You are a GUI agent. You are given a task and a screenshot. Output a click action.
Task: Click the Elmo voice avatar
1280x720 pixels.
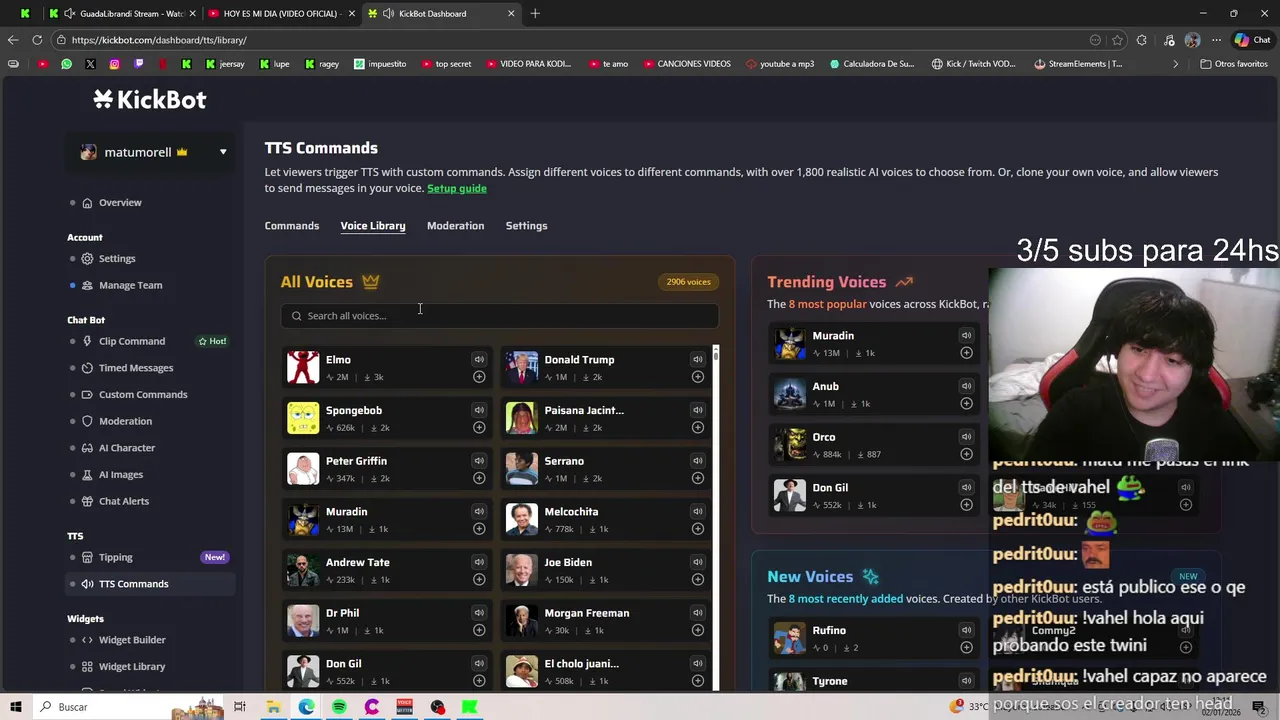point(303,367)
